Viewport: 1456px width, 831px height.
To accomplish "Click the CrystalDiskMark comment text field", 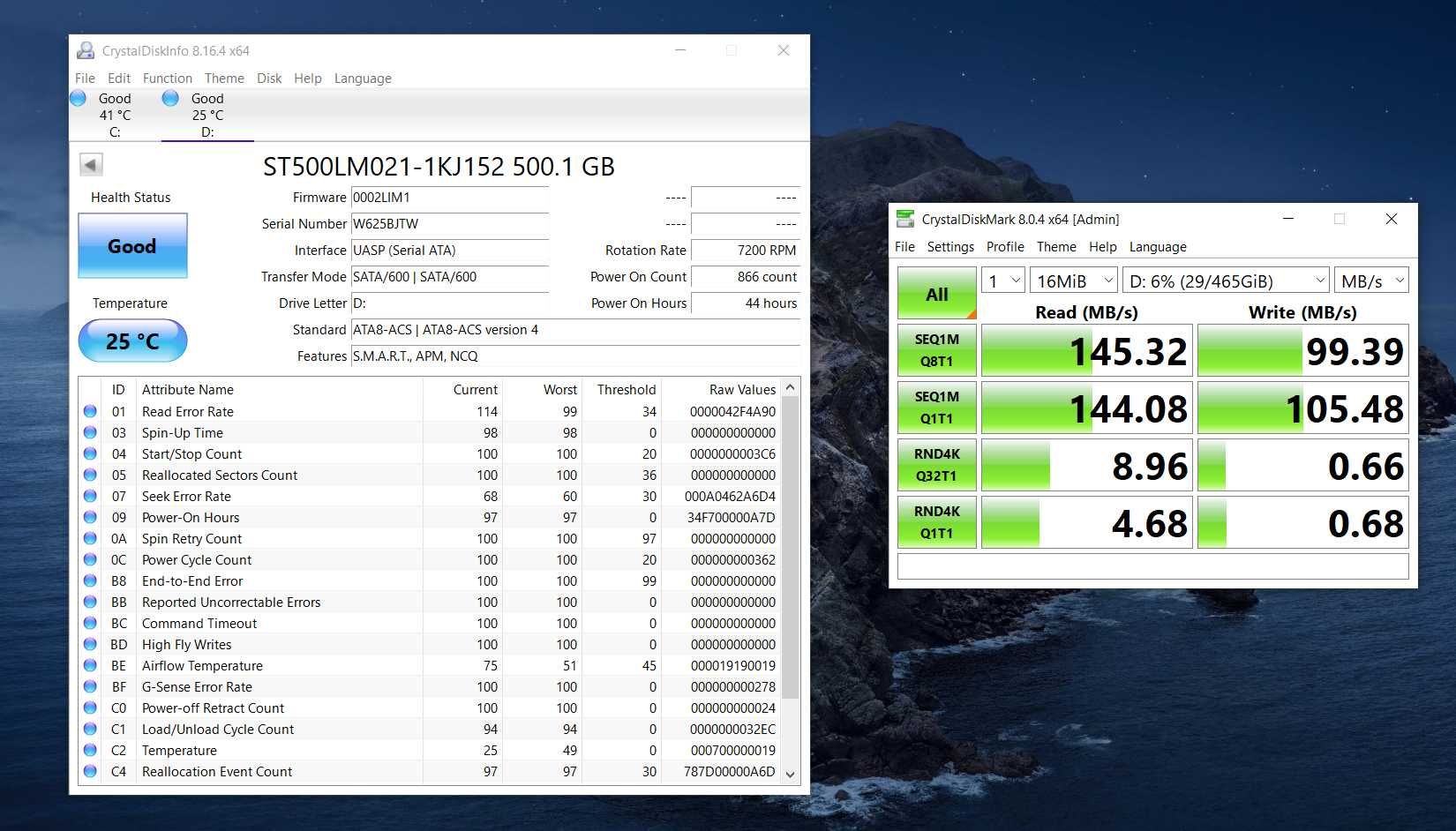I will pyautogui.click(x=1153, y=566).
